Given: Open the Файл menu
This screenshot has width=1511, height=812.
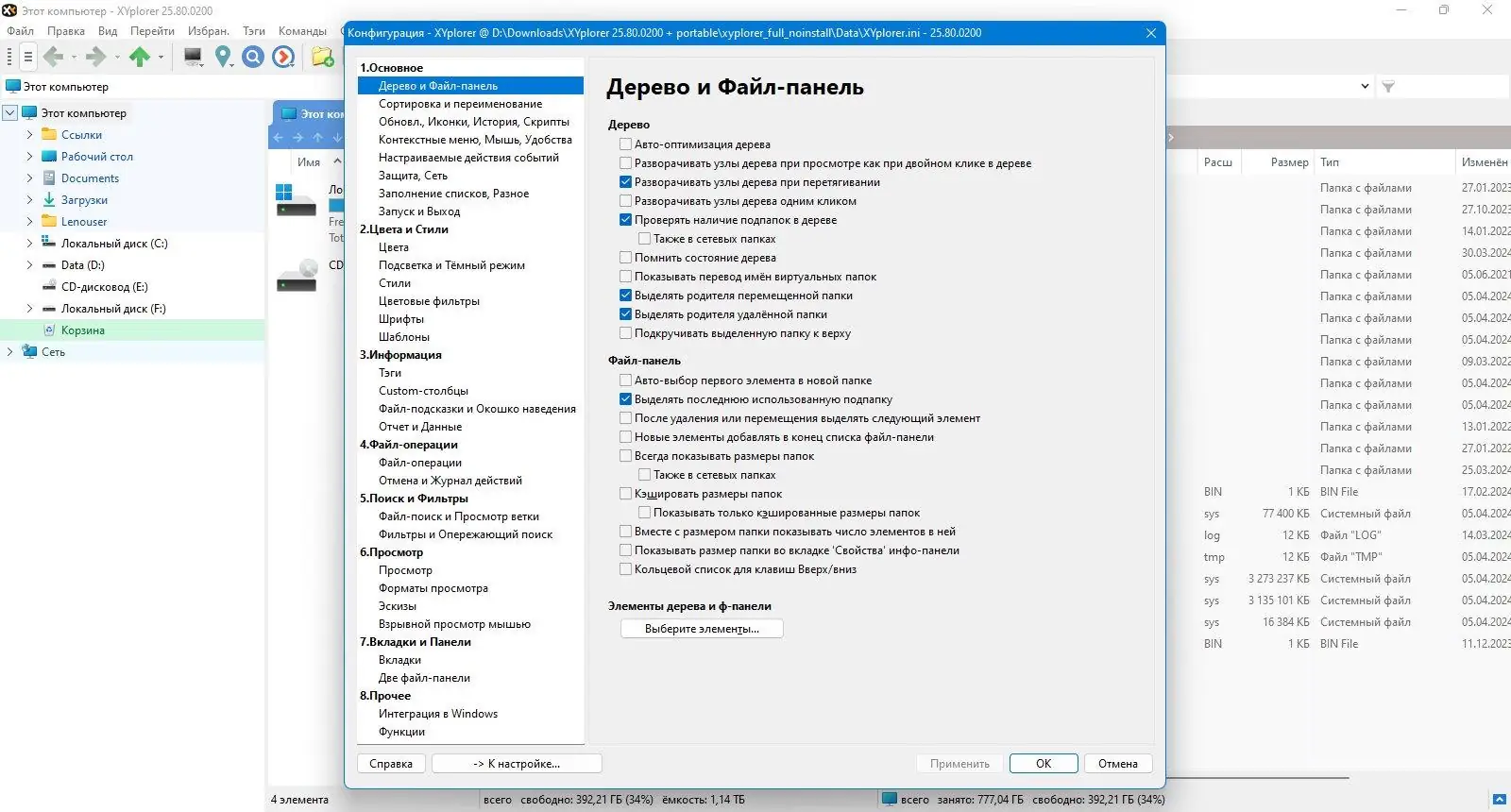Looking at the screenshot, I should click(21, 31).
